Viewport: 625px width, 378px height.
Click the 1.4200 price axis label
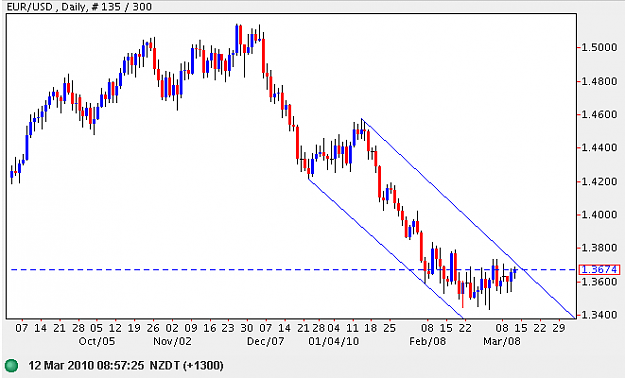tap(599, 181)
